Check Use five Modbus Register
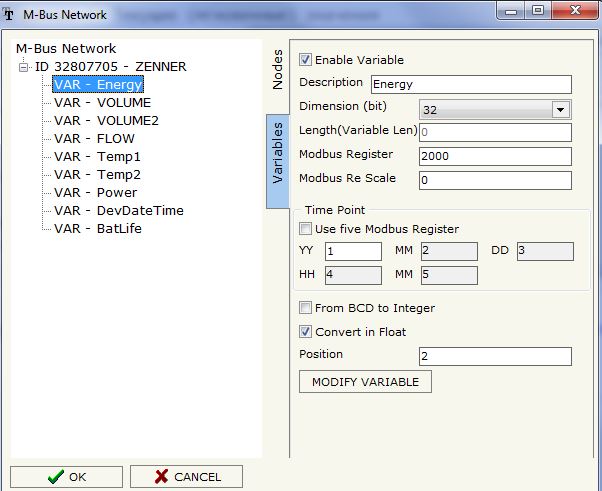The width and height of the screenshot is (602, 491). click(306, 229)
